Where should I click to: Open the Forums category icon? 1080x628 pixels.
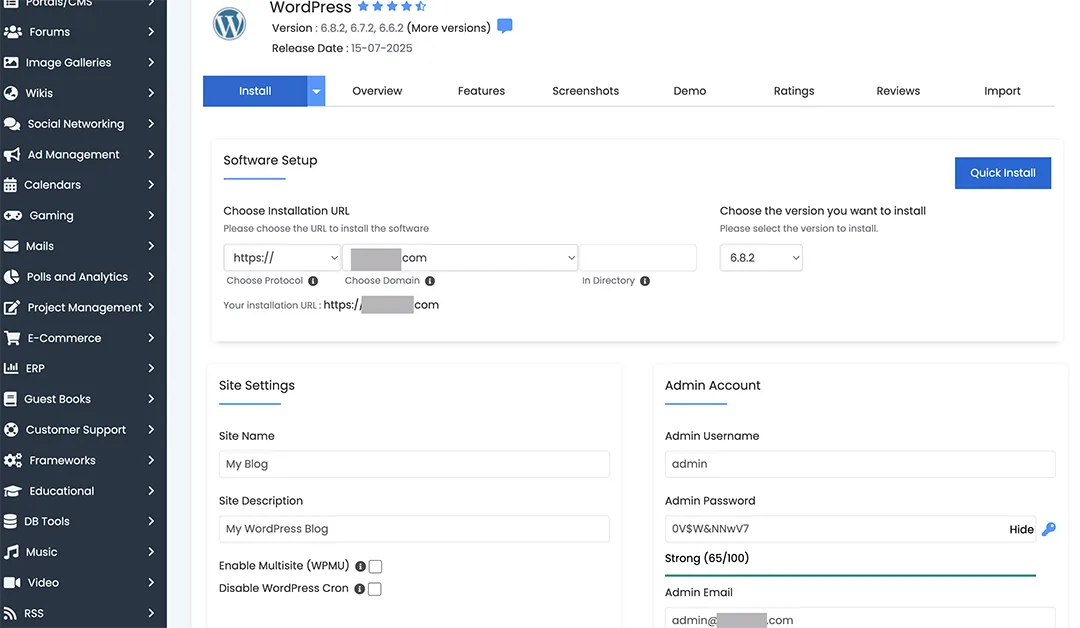click(x=12, y=32)
